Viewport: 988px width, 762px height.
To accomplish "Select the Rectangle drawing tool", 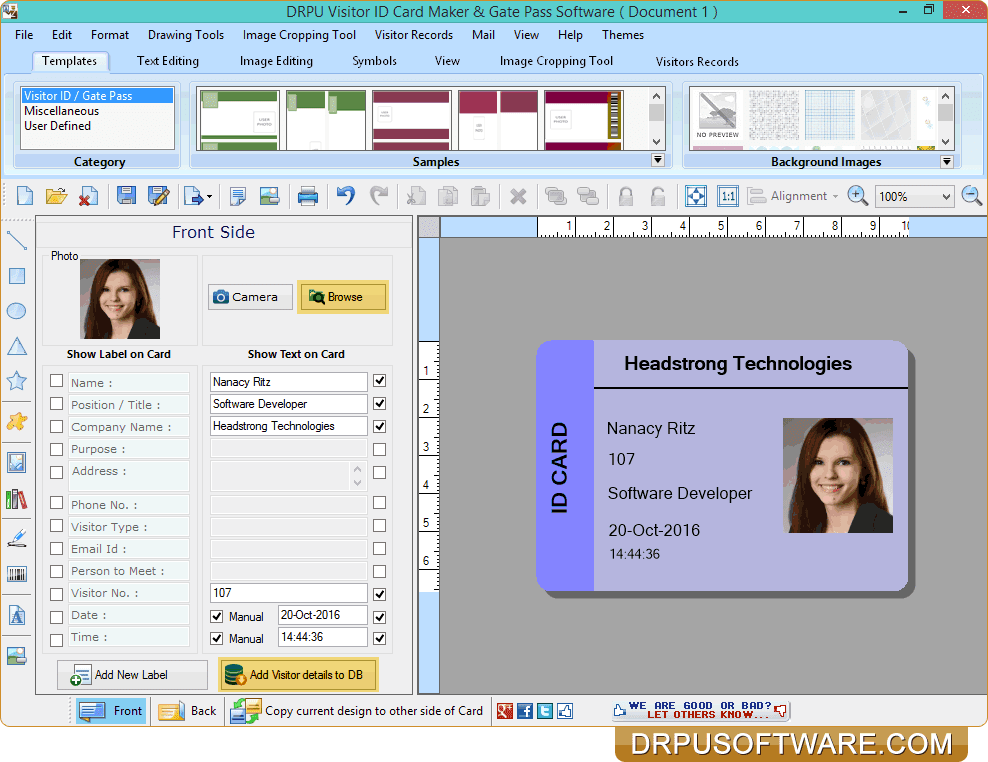I will coord(16,276).
